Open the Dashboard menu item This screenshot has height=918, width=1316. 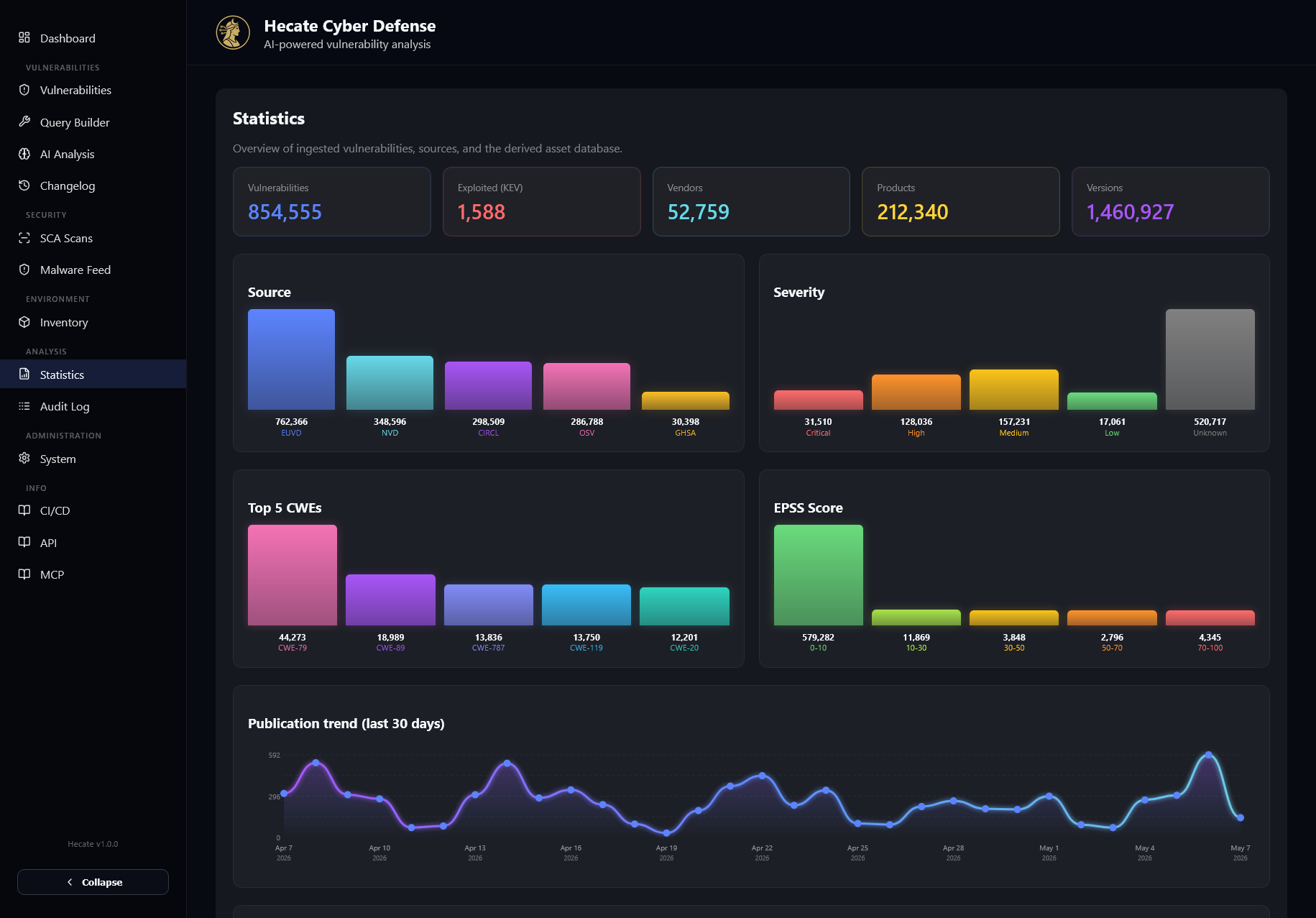tap(93, 38)
